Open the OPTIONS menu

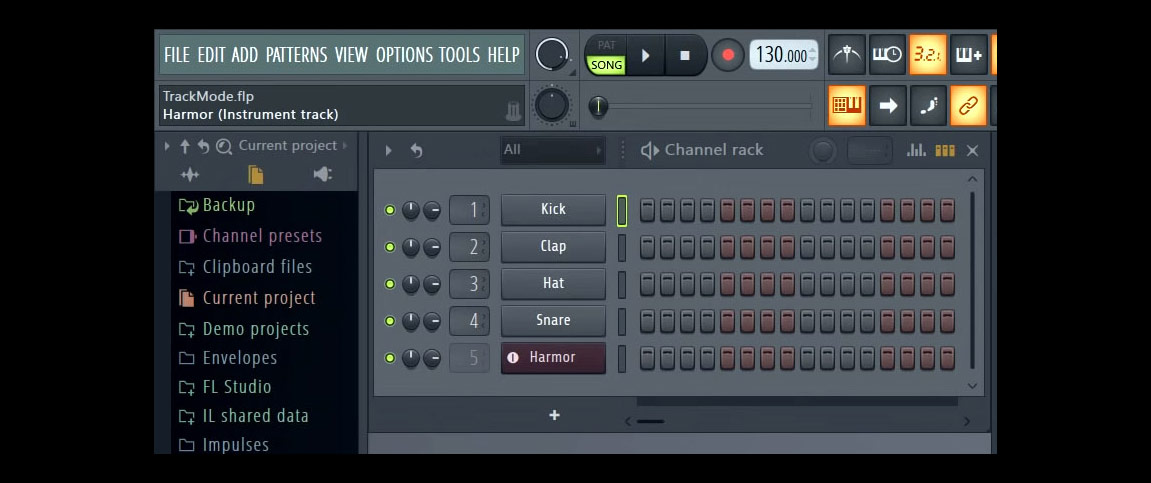404,55
